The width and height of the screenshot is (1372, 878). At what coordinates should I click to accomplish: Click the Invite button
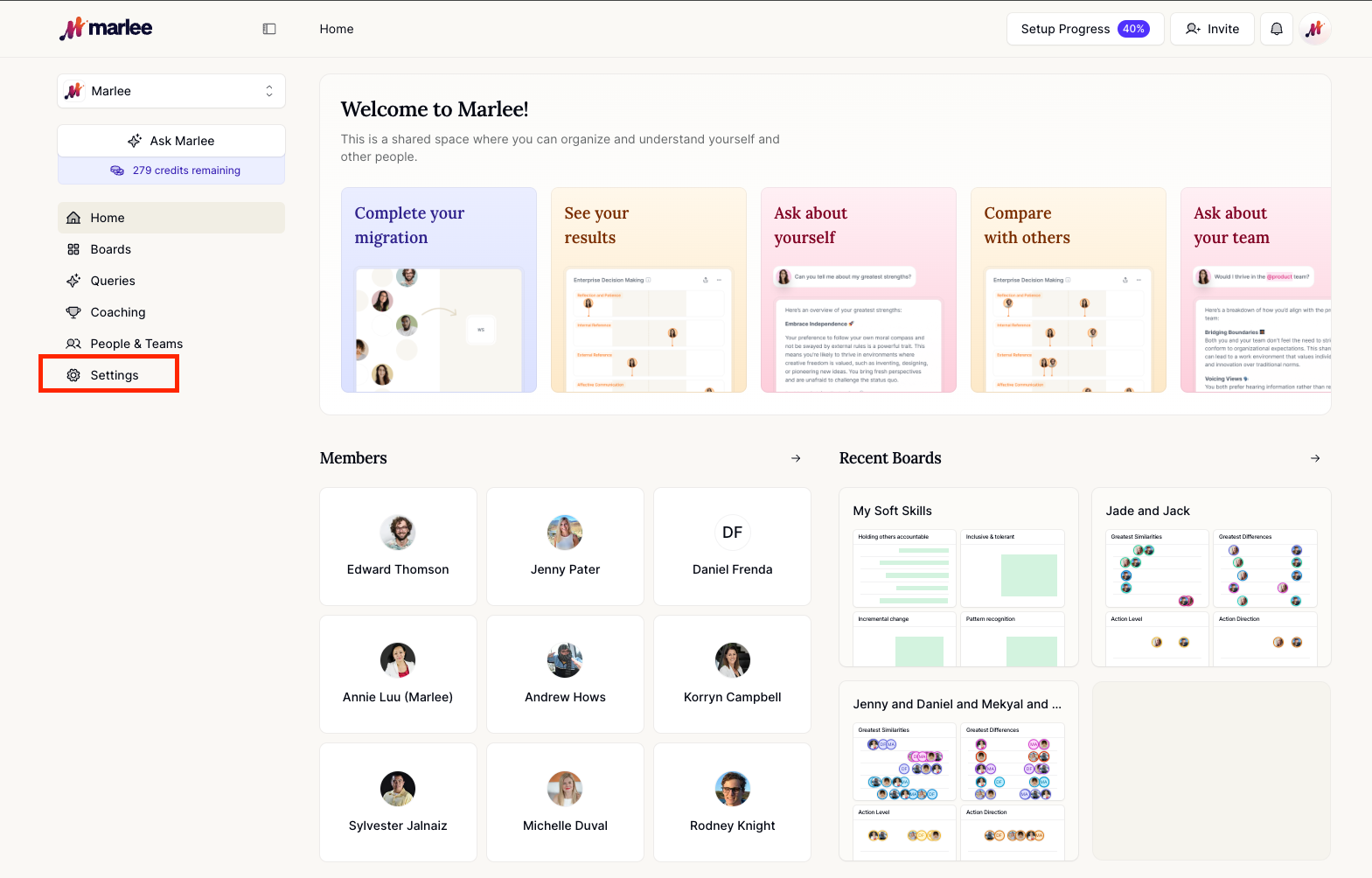coord(1212,29)
